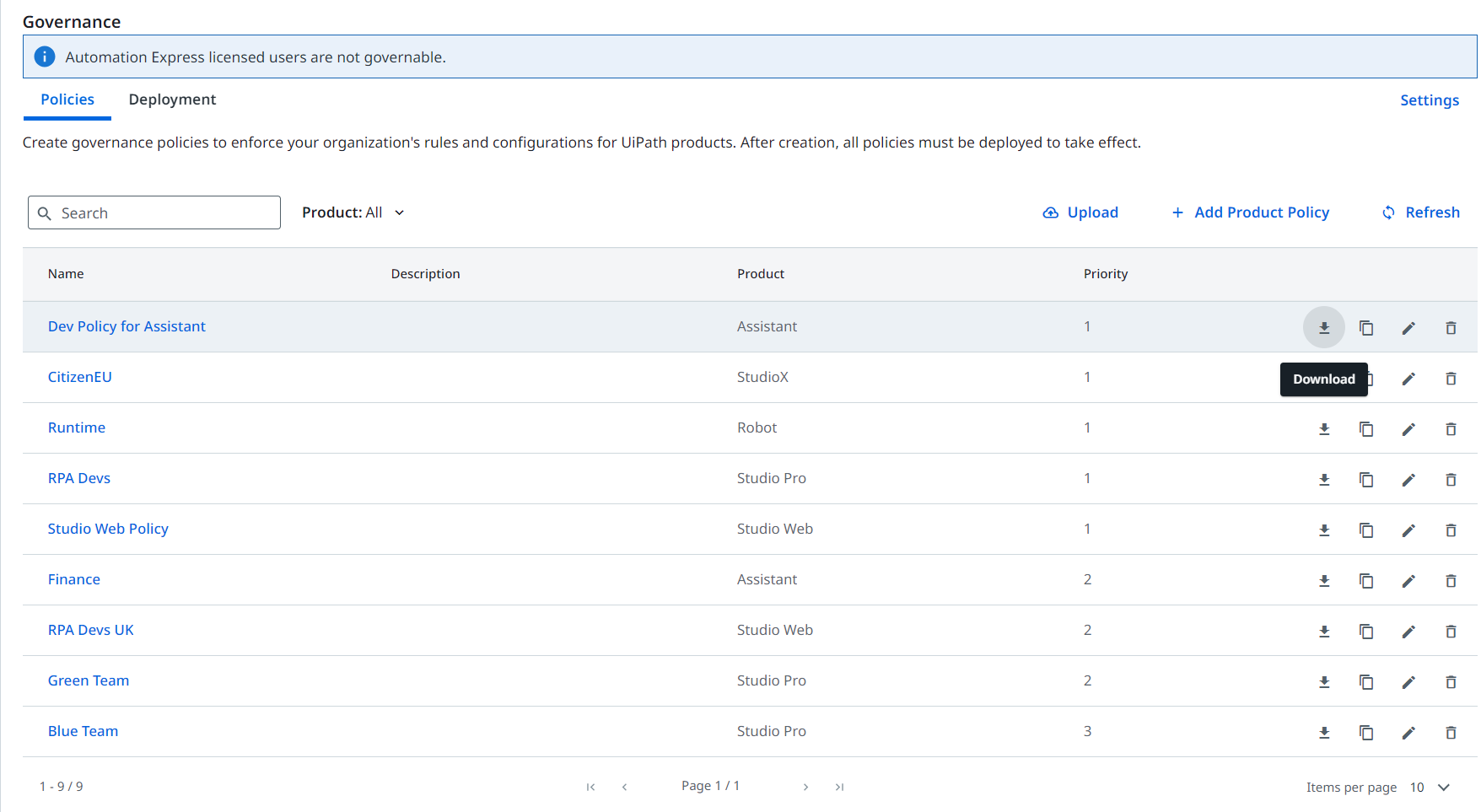This screenshot has width=1481, height=812.
Task: Duplicate the Blue Team policy
Action: [x=1366, y=732]
